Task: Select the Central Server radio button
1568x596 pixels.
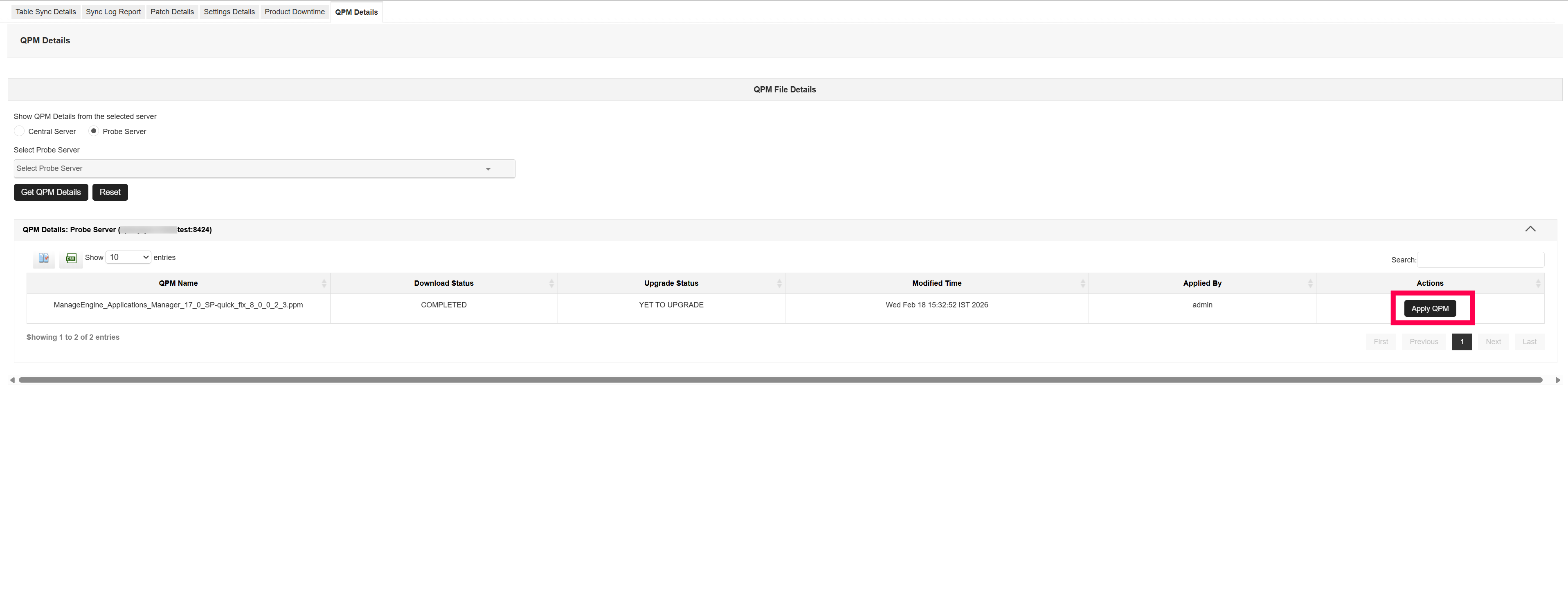Action: click(20, 131)
